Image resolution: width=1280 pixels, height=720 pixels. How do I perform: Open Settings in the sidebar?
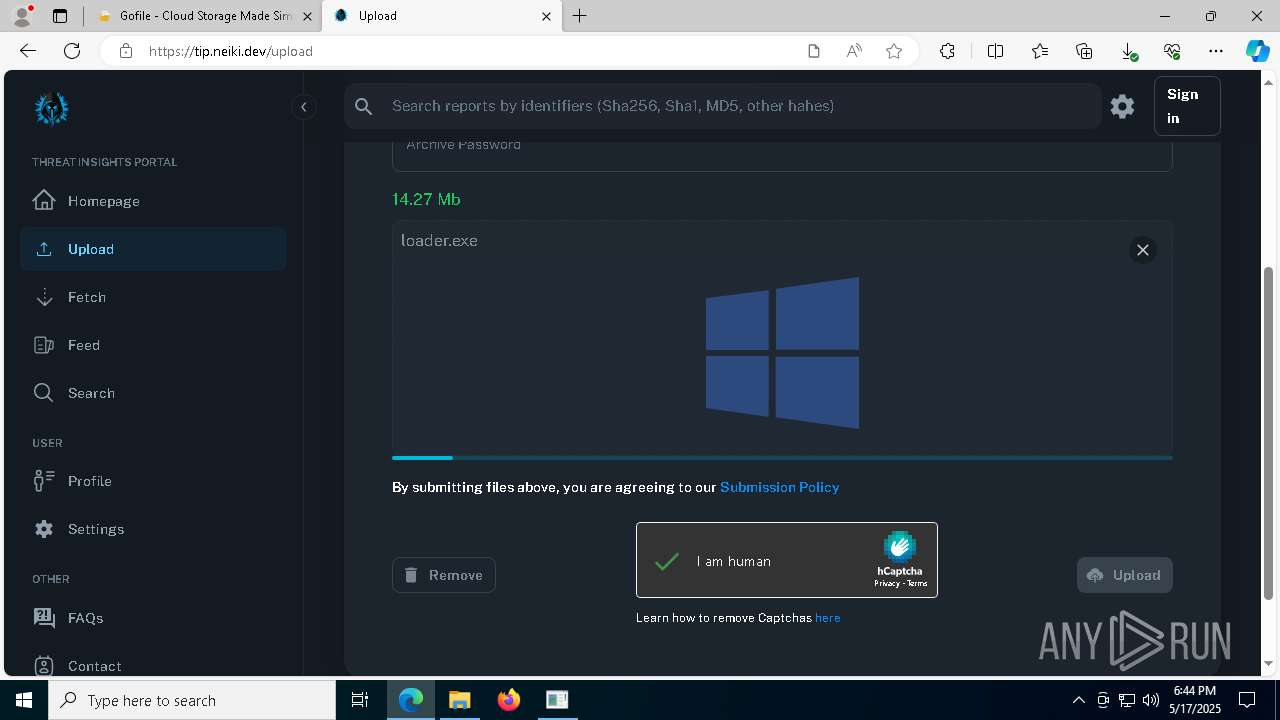153,529
